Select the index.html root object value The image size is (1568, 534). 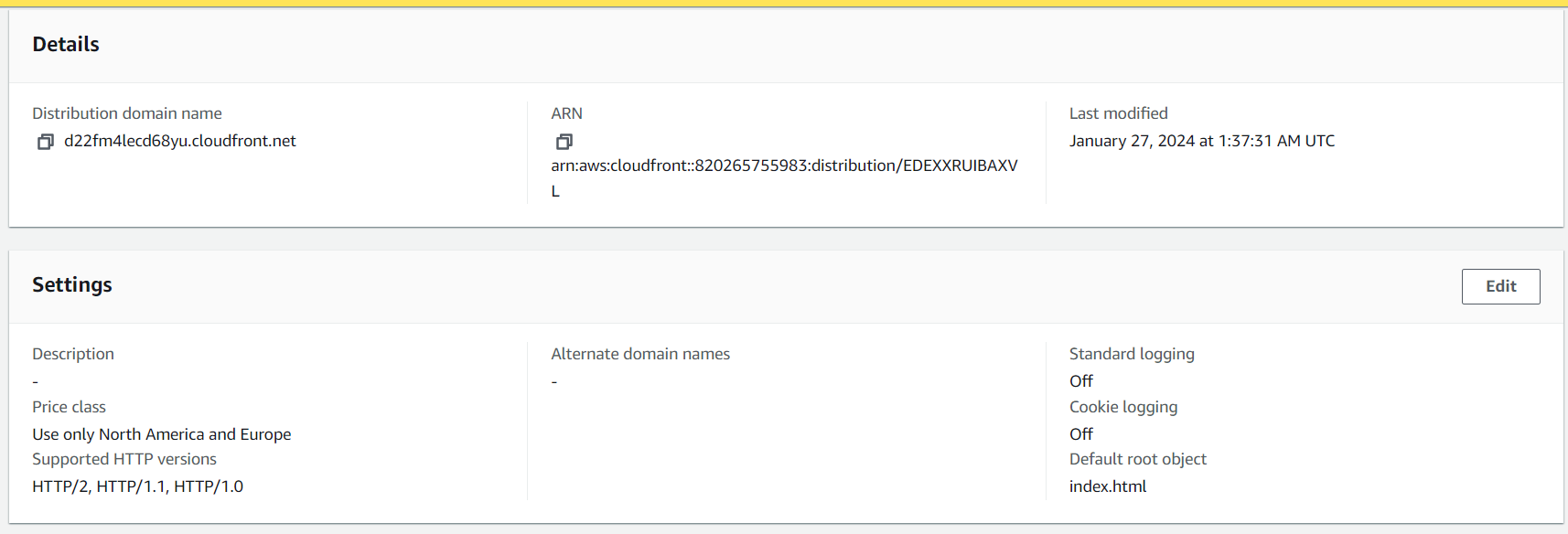click(x=1108, y=486)
